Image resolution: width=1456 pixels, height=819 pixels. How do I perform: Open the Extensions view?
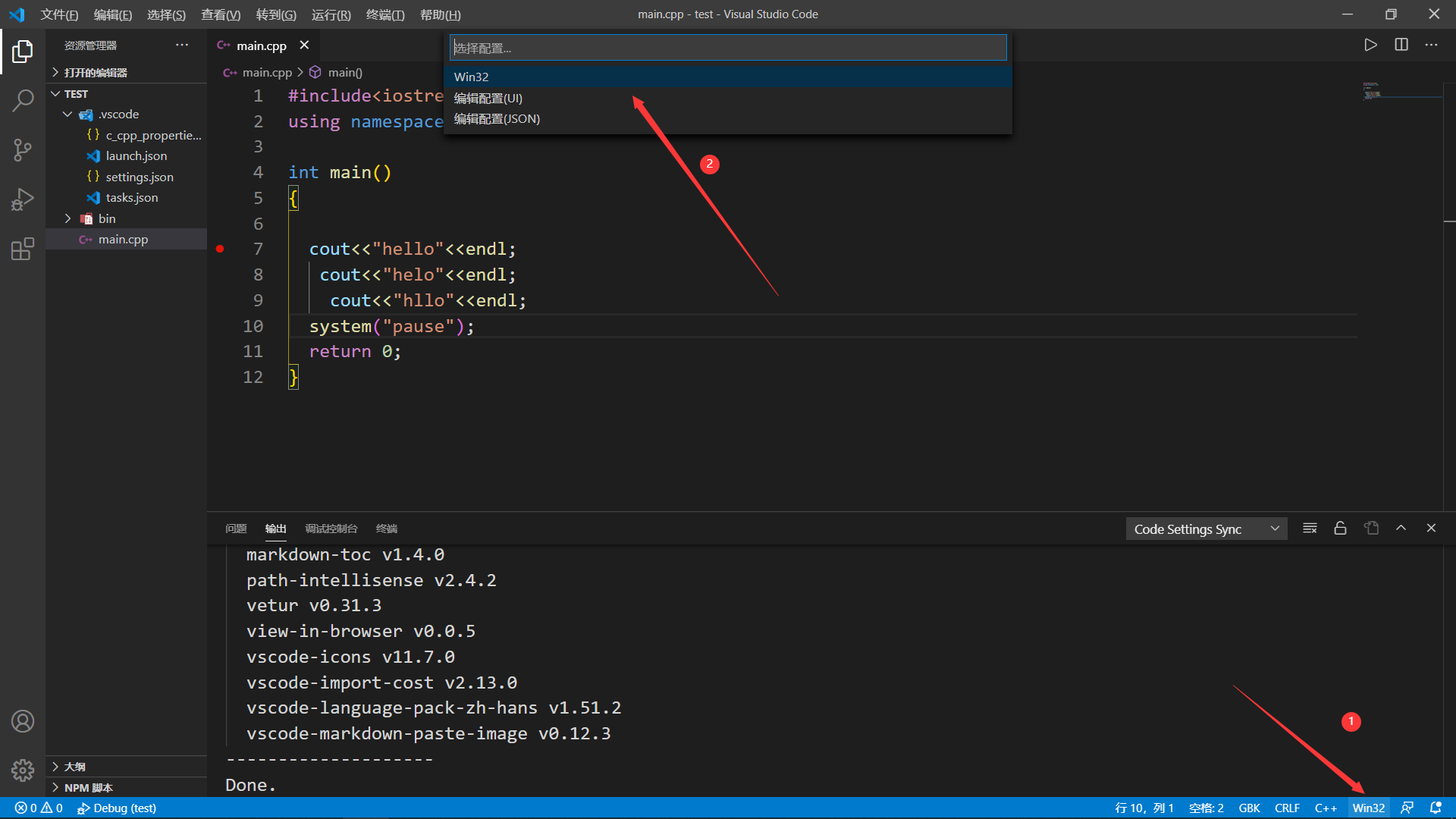[x=23, y=249]
